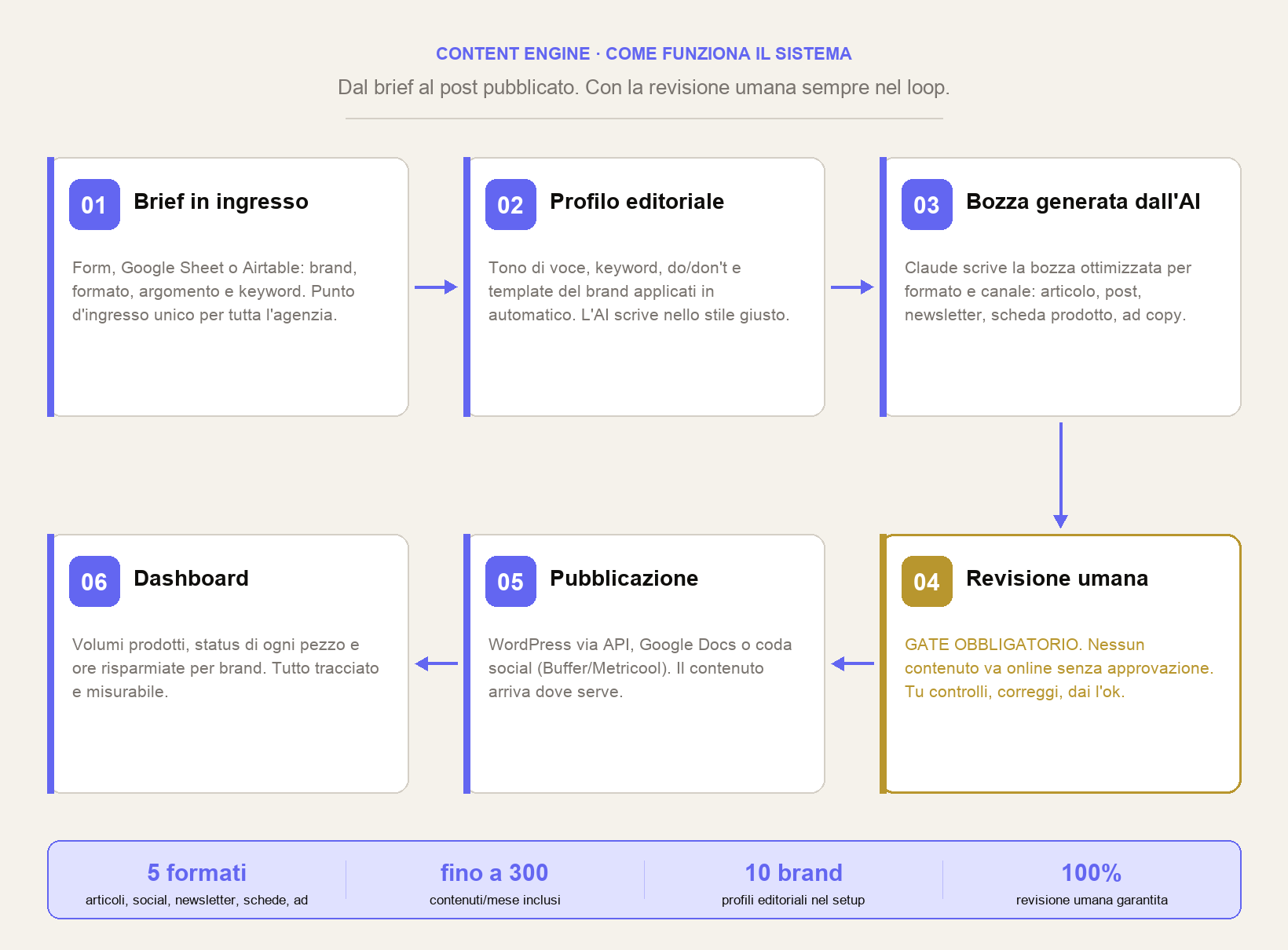Click description starting 'WordPress via API'

click(x=640, y=668)
